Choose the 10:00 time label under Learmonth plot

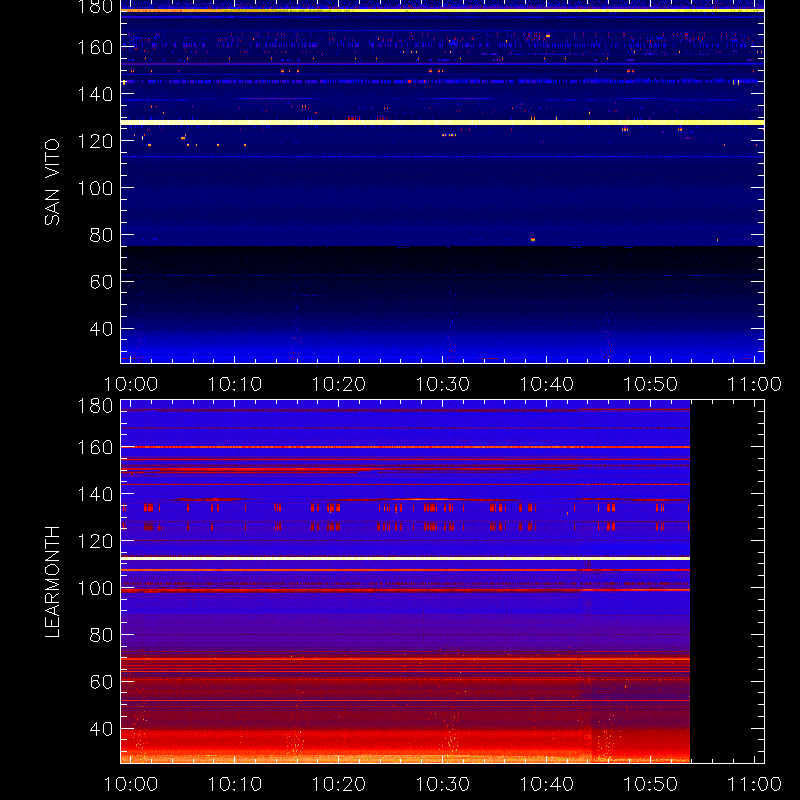pyautogui.click(x=131, y=784)
